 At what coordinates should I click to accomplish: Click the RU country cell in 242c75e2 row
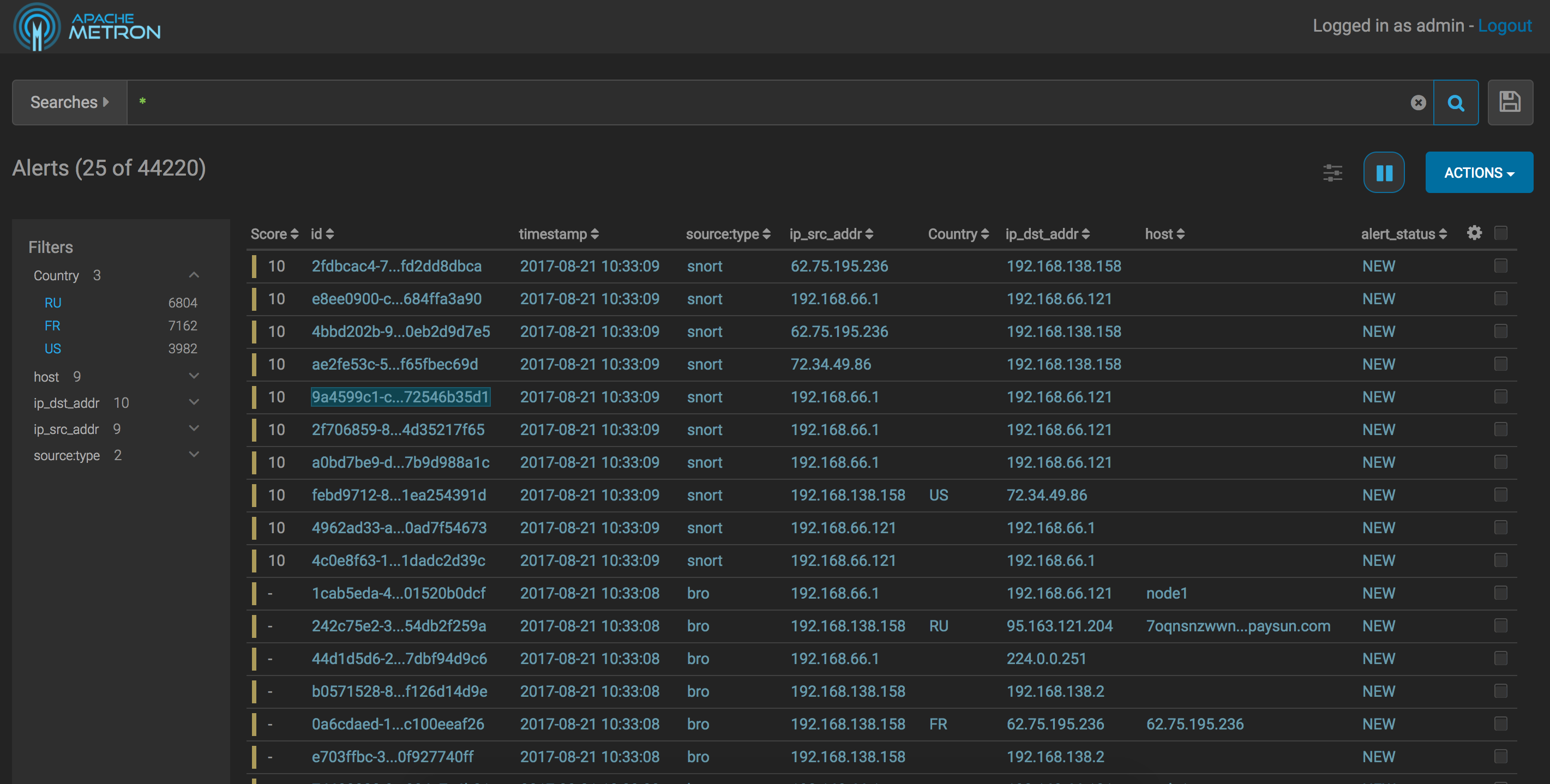939,626
